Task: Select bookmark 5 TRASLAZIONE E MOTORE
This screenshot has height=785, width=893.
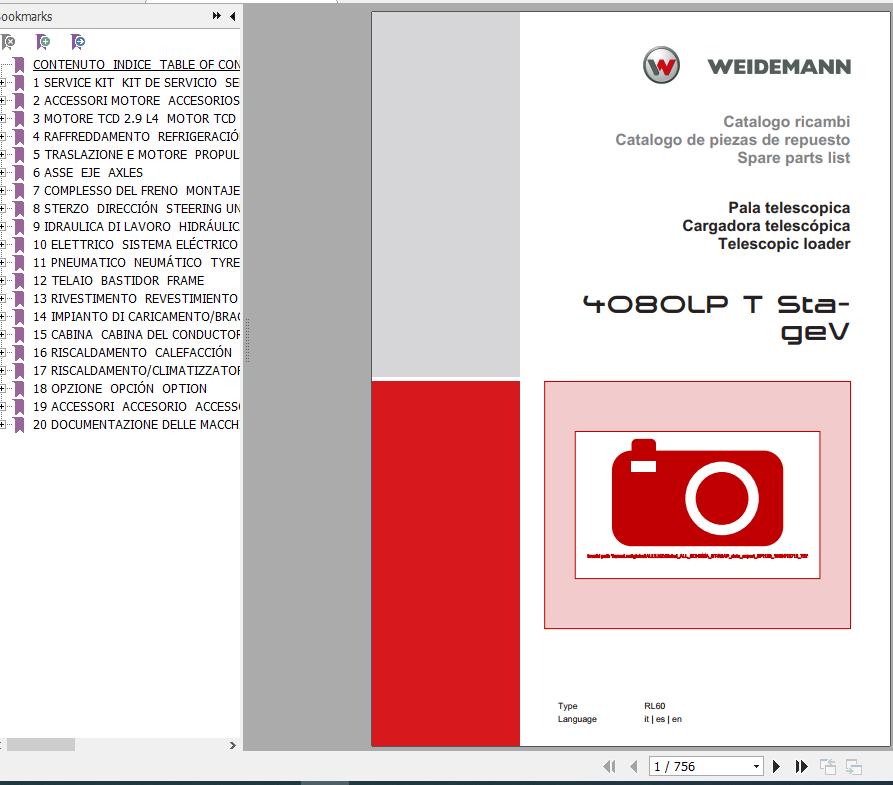Action: click(x=136, y=154)
